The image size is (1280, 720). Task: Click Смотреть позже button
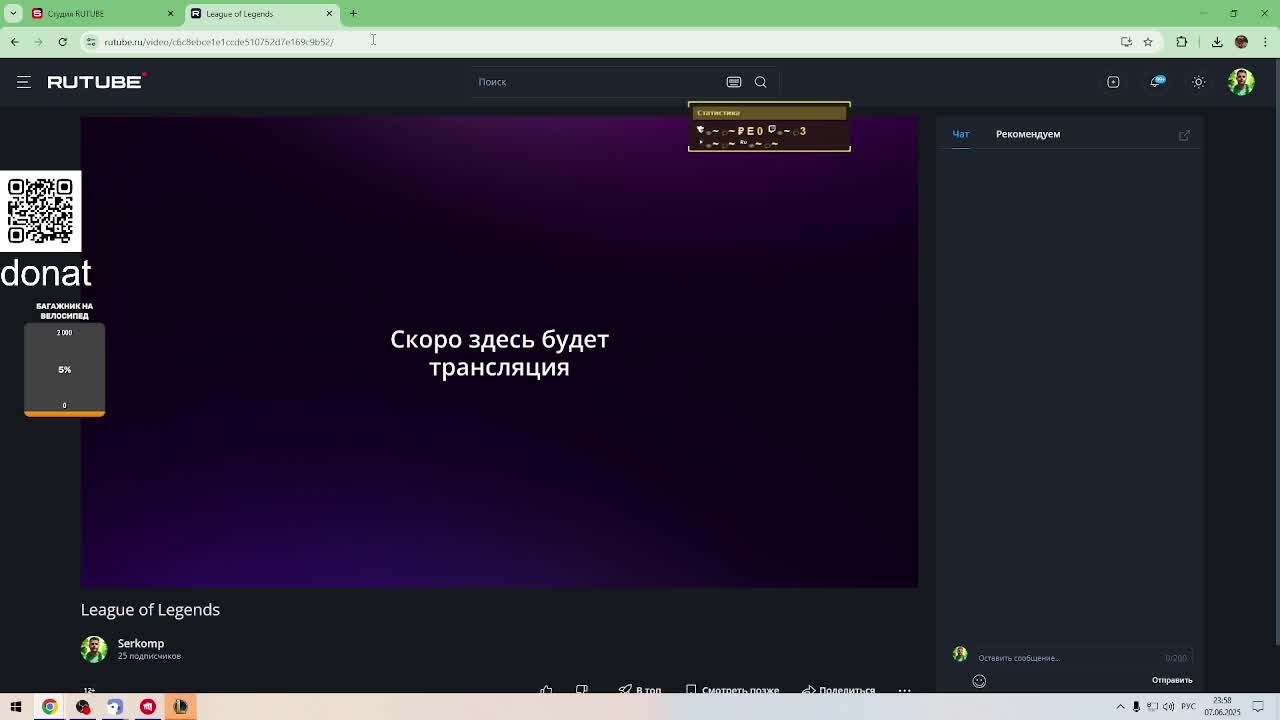point(732,689)
